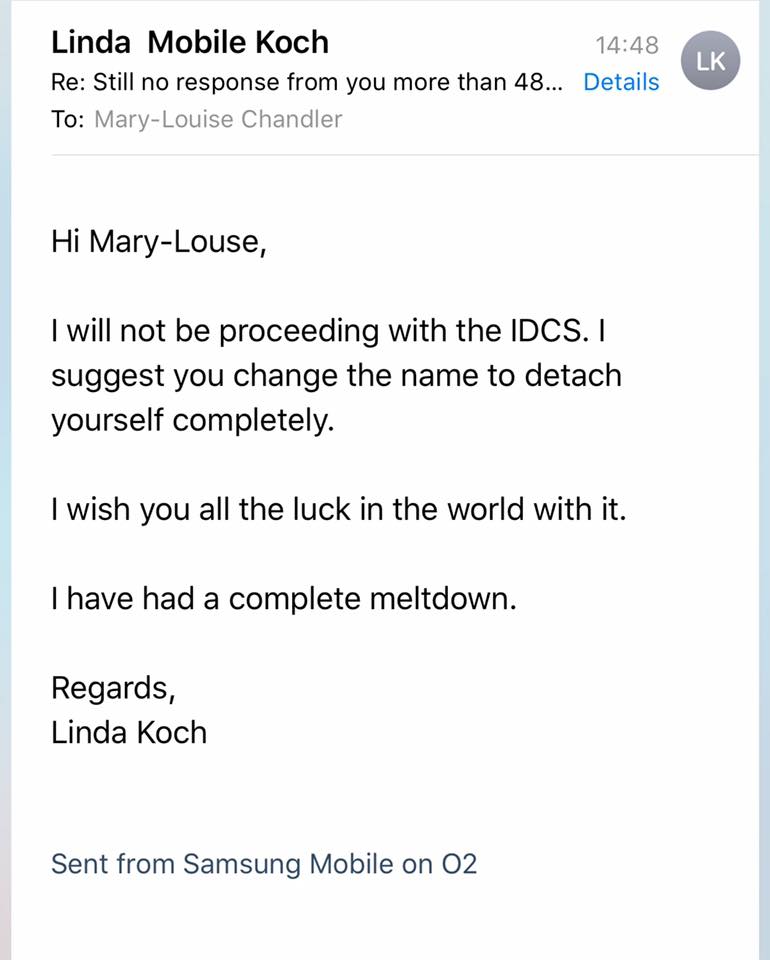Tap the LK contact avatar
The image size is (770, 960).
click(x=710, y=60)
